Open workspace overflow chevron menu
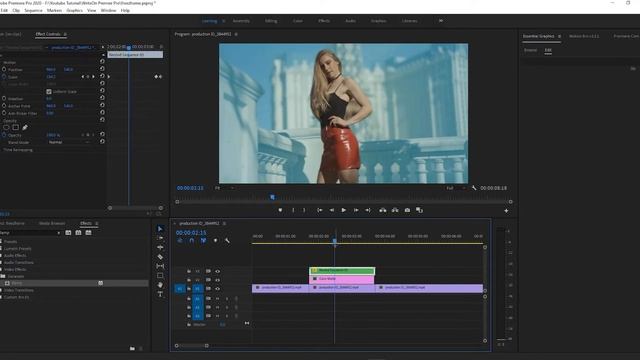 tap(441, 21)
